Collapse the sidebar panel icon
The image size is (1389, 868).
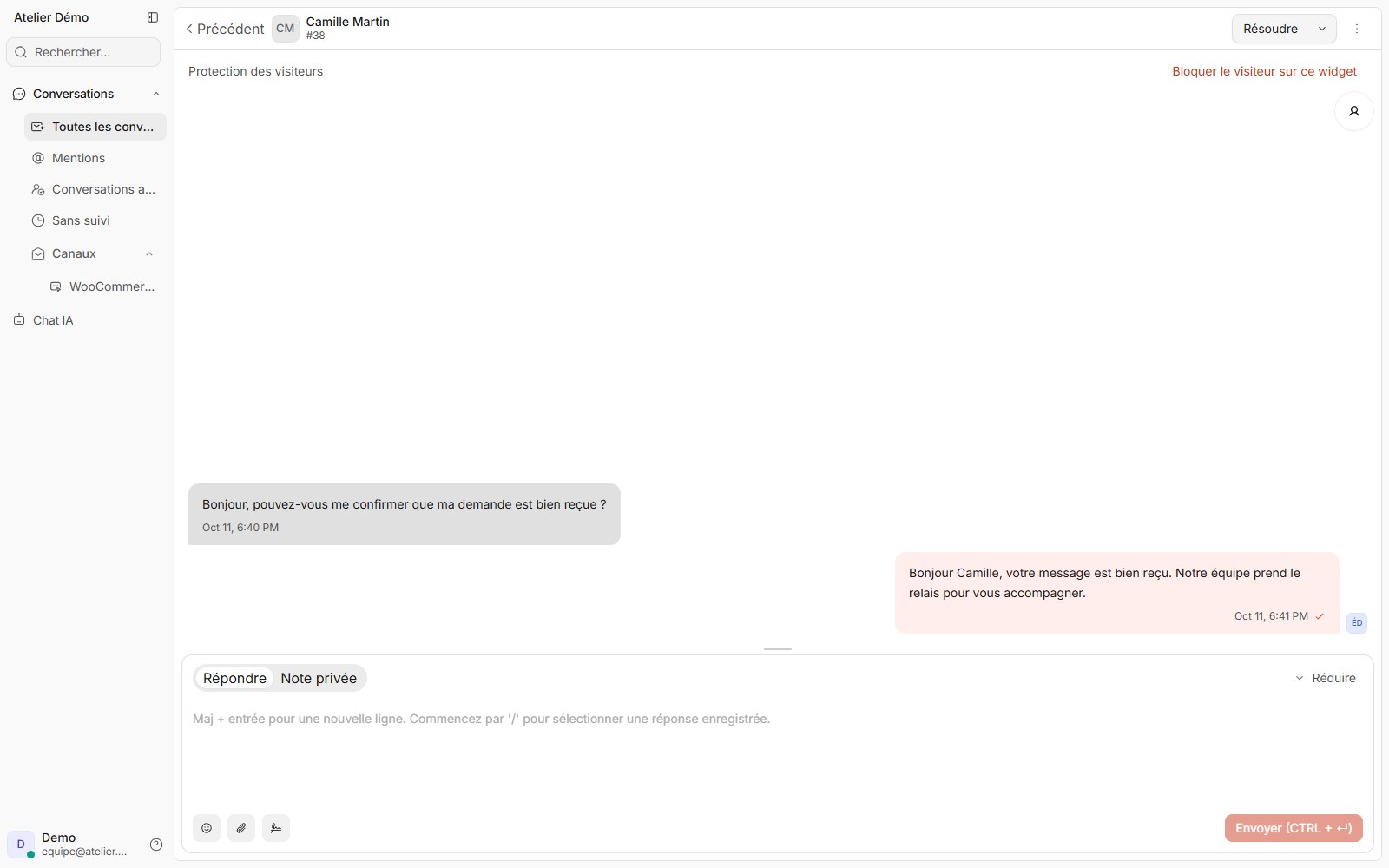(x=153, y=17)
